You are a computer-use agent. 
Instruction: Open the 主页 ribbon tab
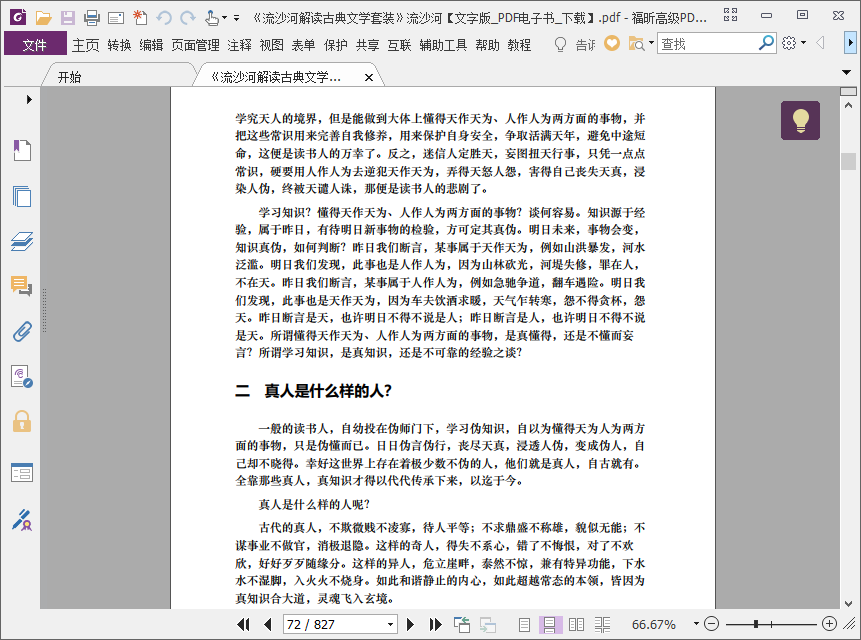pos(86,44)
